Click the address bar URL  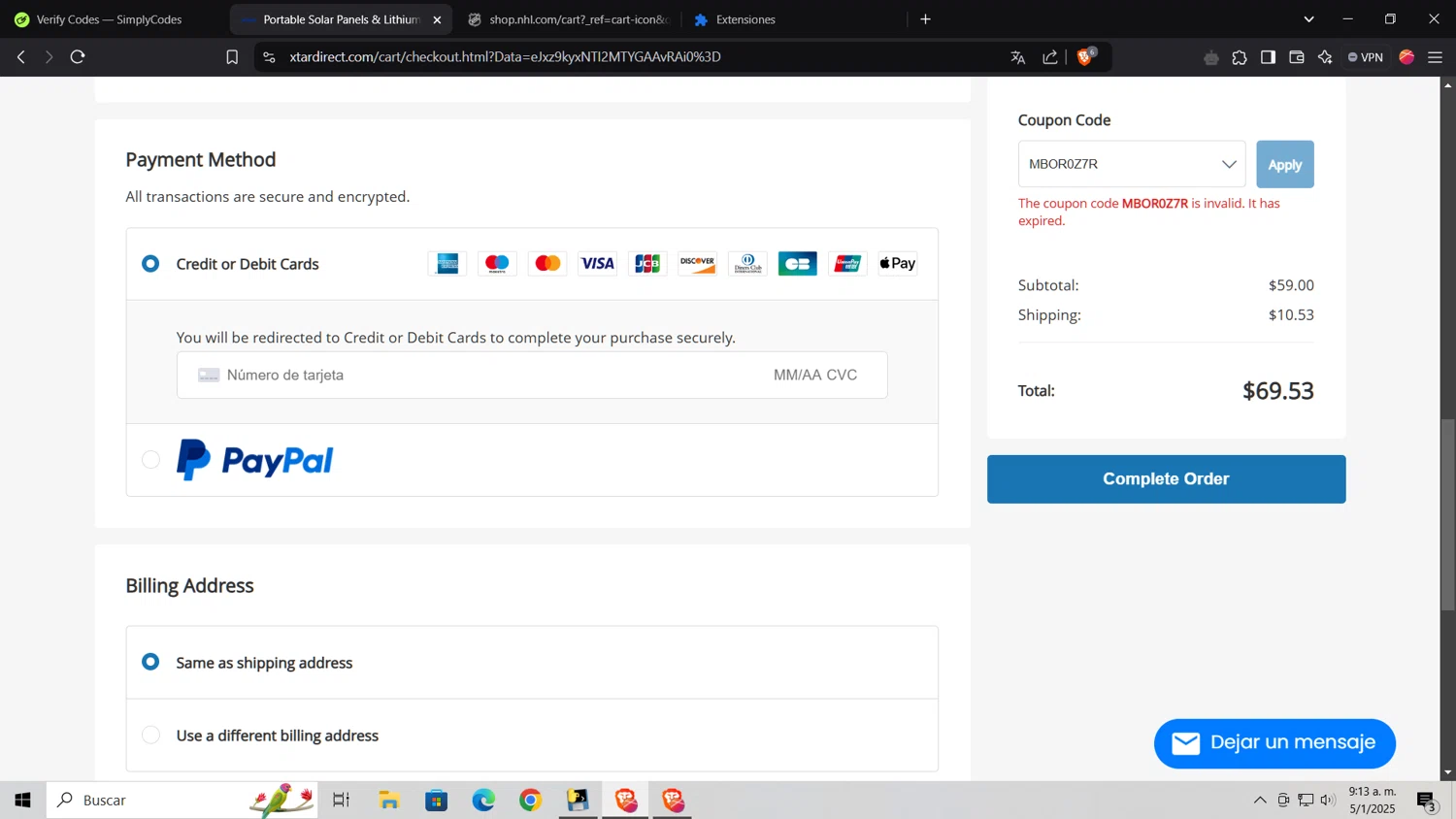[505, 57]
